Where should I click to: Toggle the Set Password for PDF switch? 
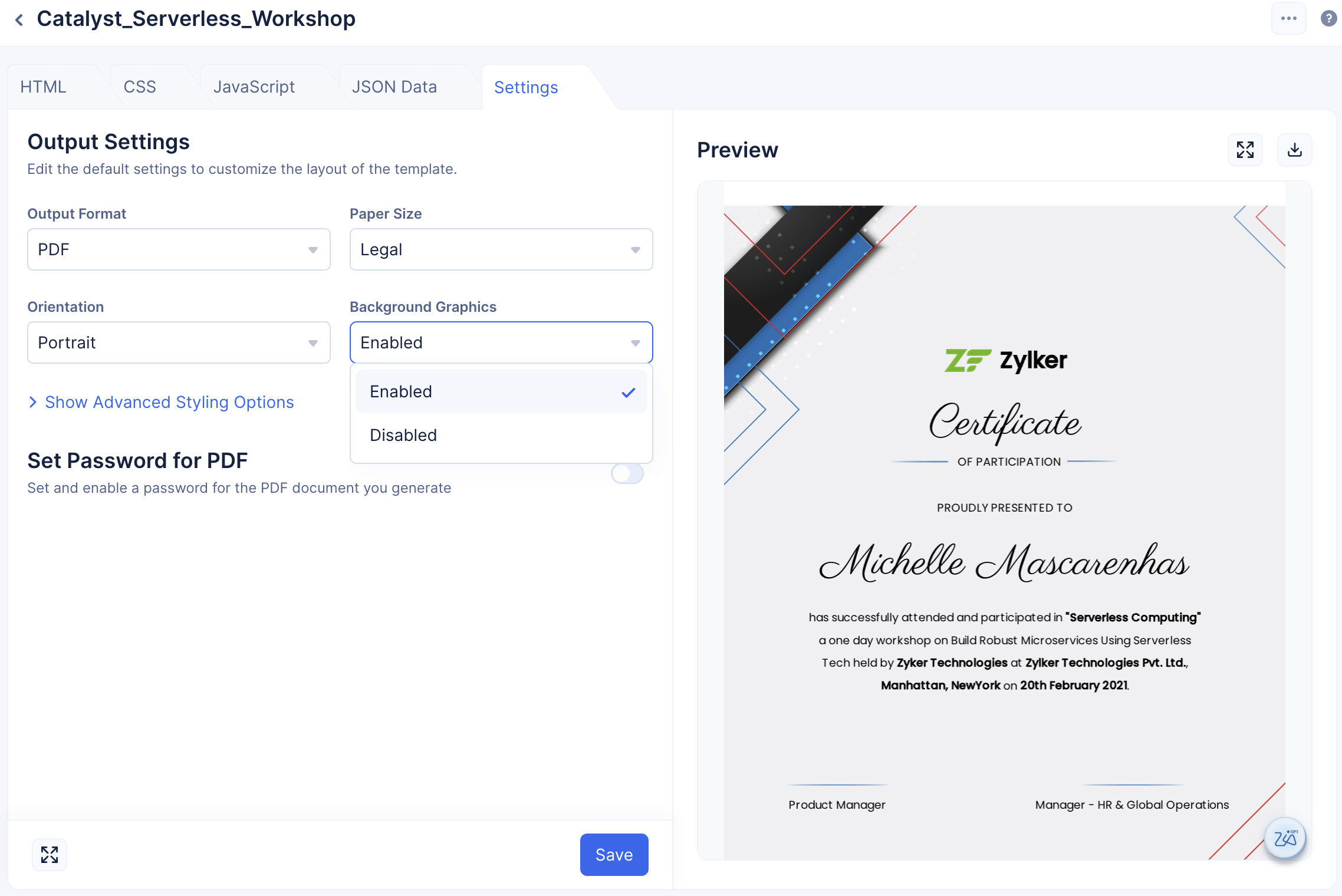[626, 474]
